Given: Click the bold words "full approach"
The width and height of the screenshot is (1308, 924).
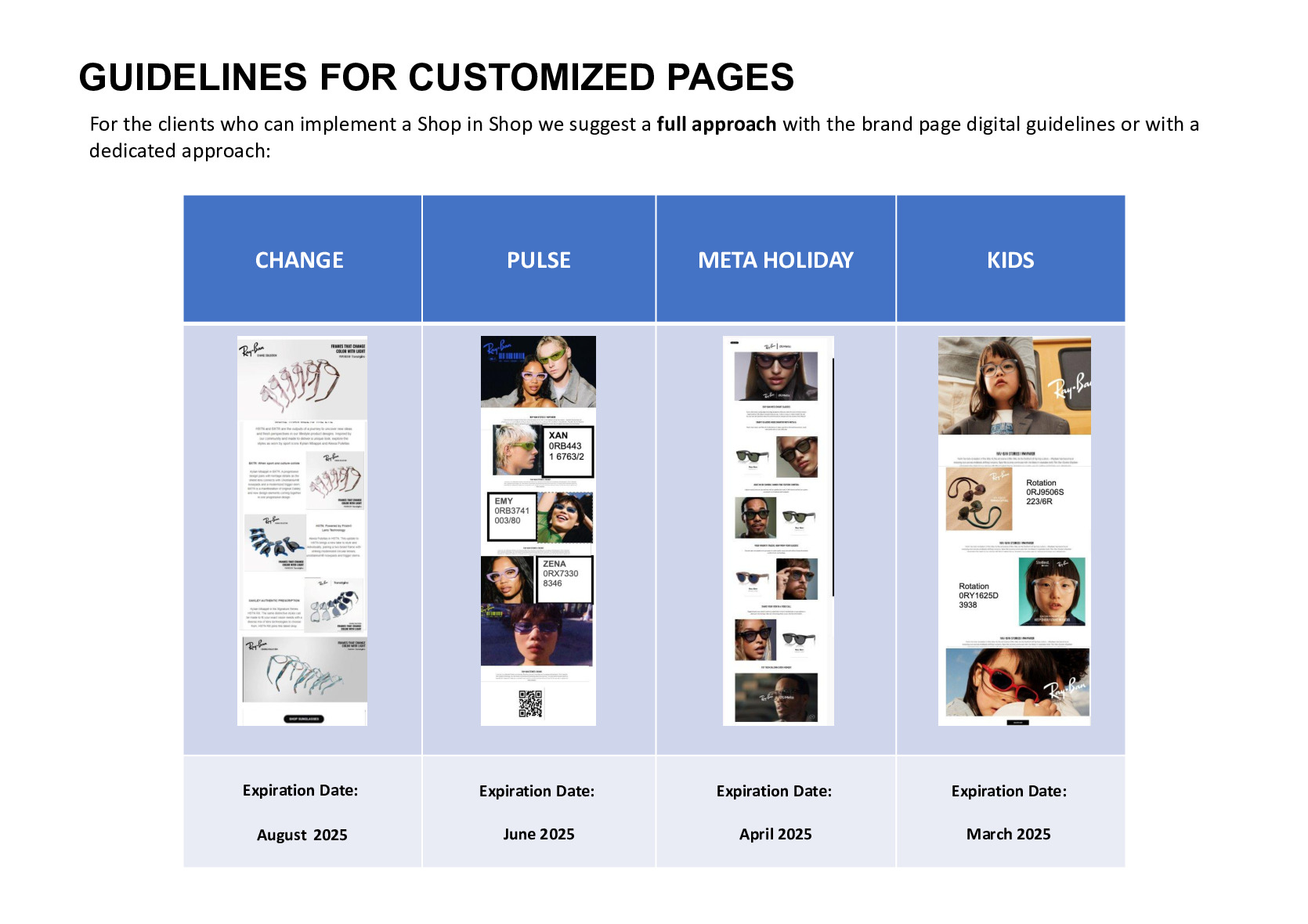Looking at the screenshot, I should [x=717, y=125].
